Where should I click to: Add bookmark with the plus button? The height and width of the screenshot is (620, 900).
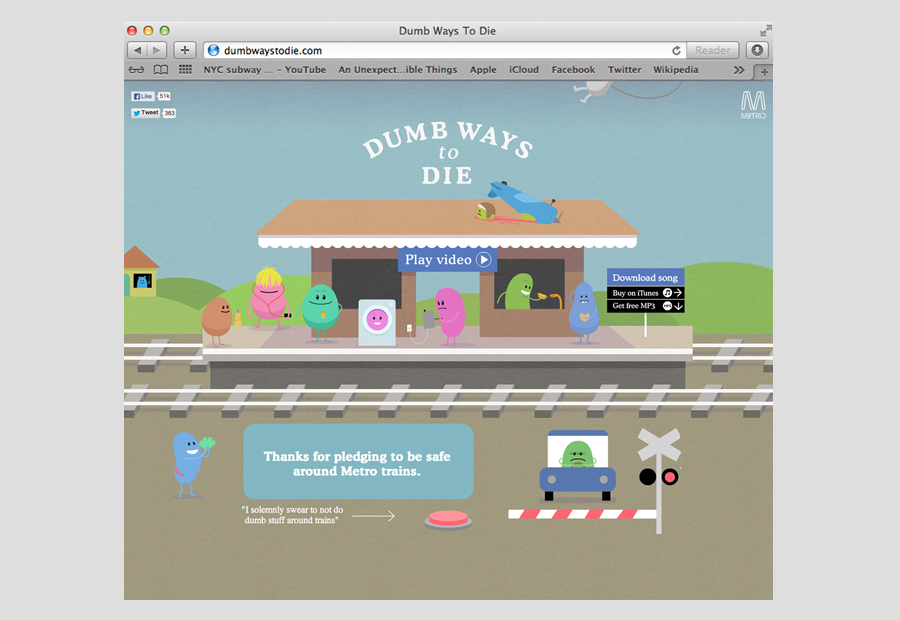click(185, 51)
